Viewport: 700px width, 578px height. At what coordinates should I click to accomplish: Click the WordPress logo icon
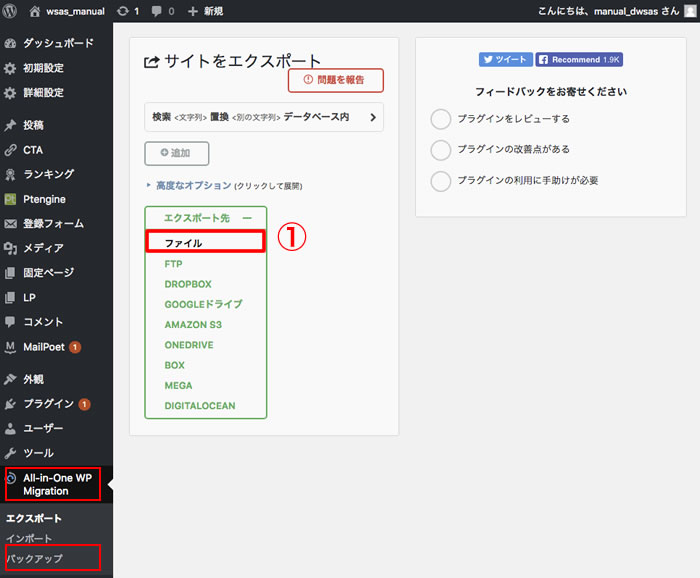[x=11, y=11]
